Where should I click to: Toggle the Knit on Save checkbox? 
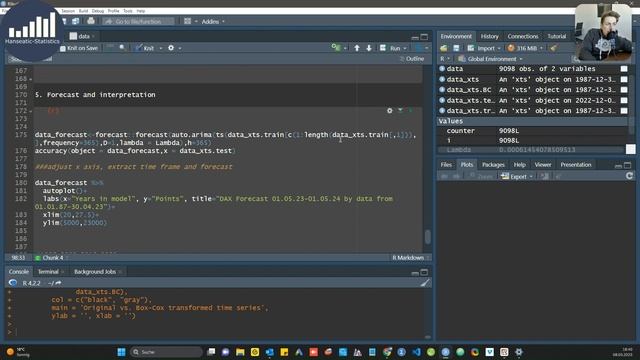(63, 48)
